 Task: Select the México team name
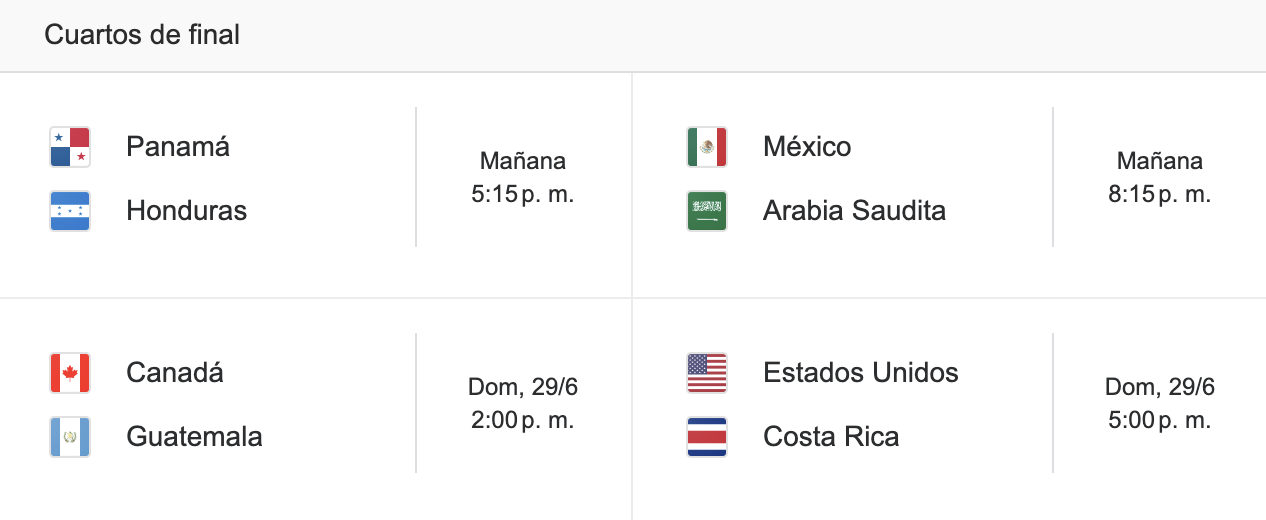[807, 147]
